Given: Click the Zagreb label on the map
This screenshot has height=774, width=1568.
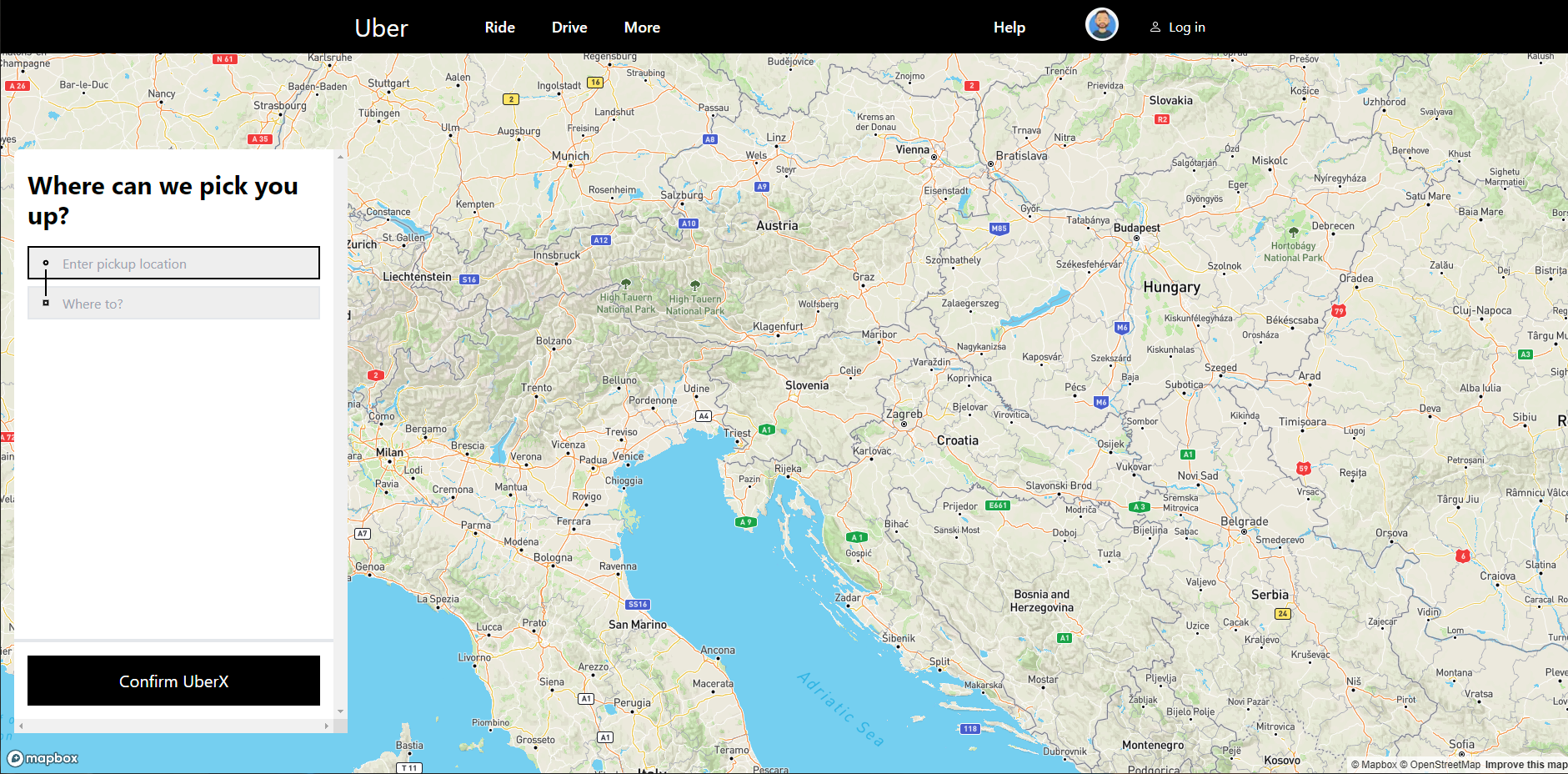Looking at the screenshot, I should click(904, 414).
